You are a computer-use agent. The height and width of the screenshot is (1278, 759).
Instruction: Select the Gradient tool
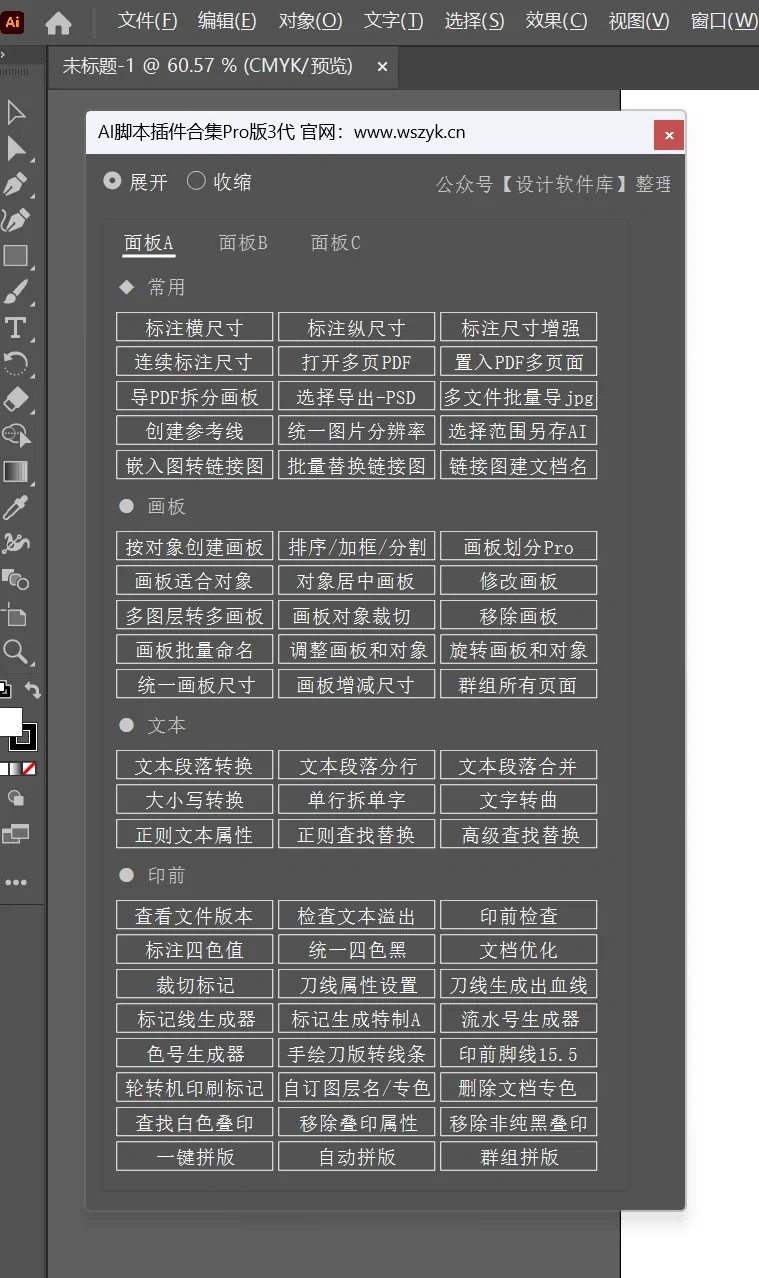coord(16,471)
